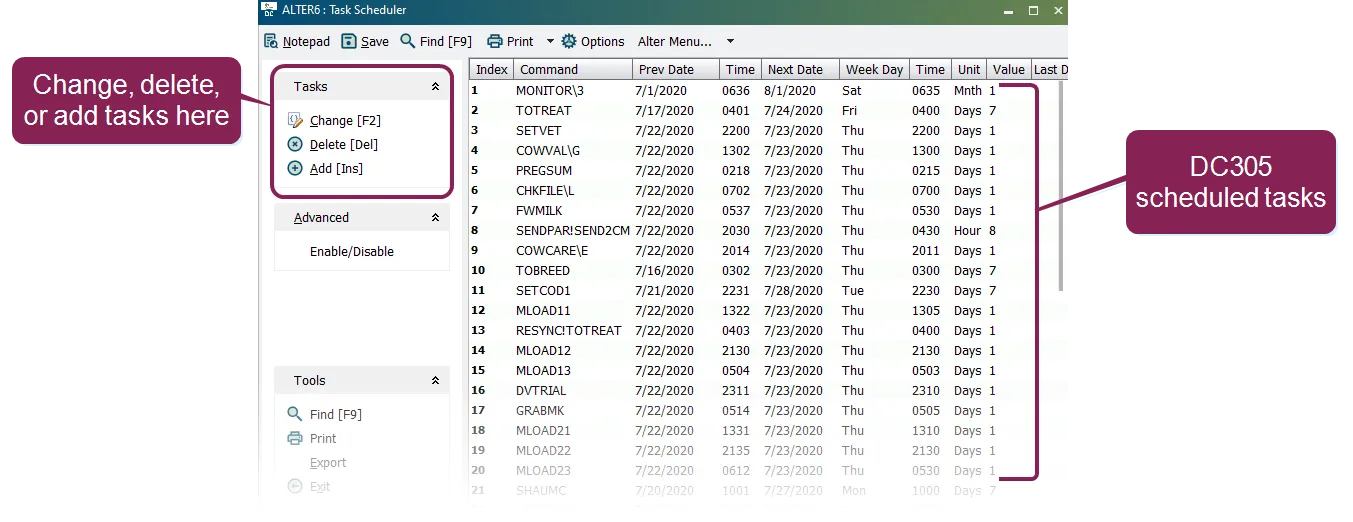1353x522 pixels.
Task: Sort by the Next Date column header
Action: 801,70
